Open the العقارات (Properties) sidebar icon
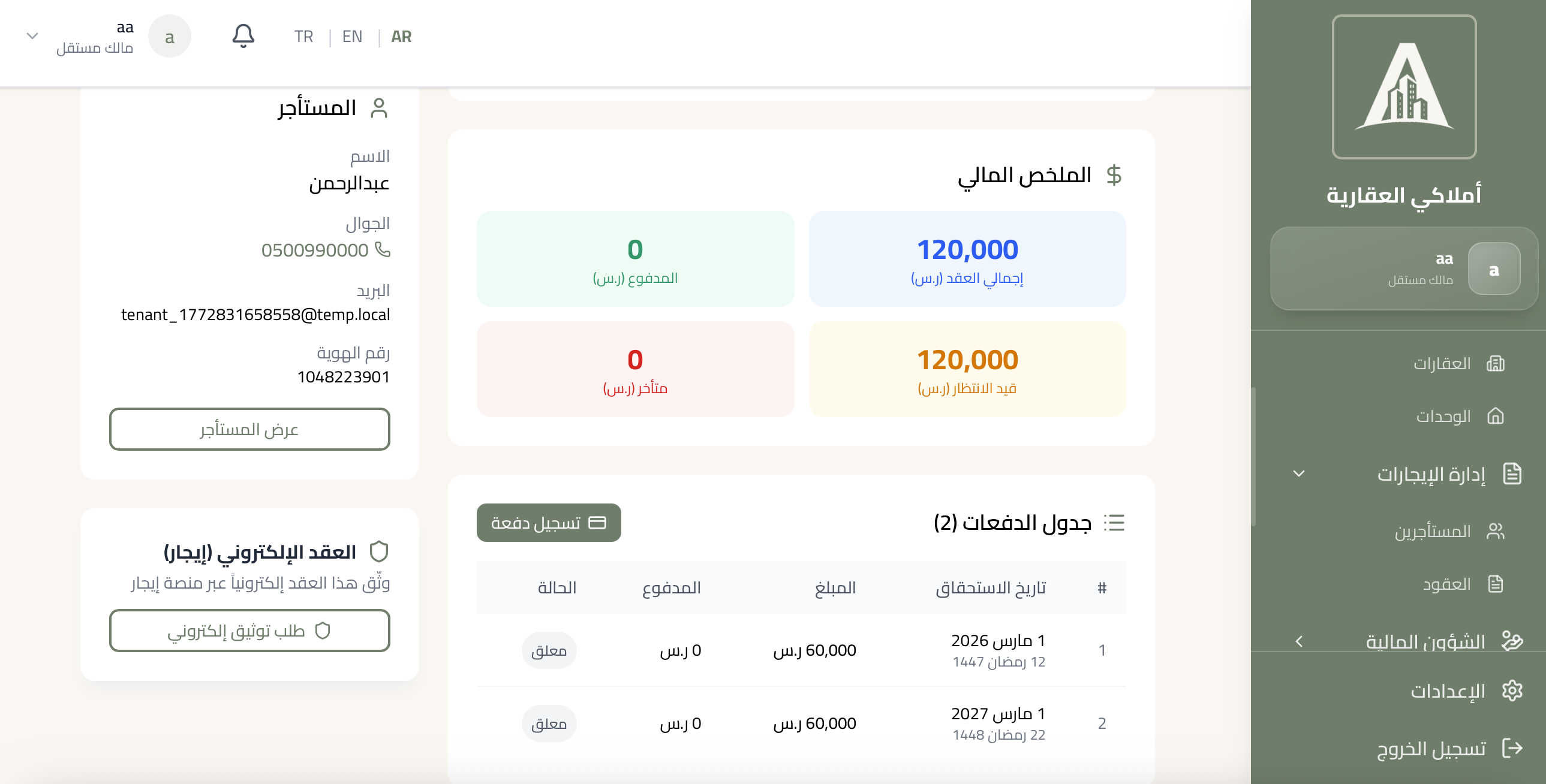Screen dimensions: 1546x784 [1496, 363]
